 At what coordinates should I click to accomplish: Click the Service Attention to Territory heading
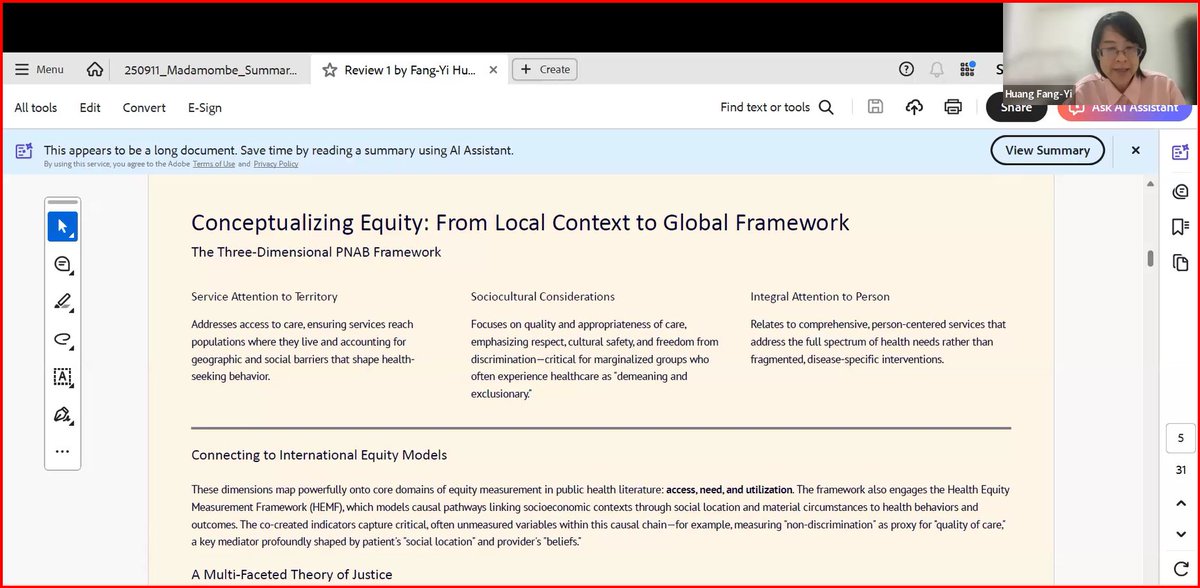[x=264, y=297]
